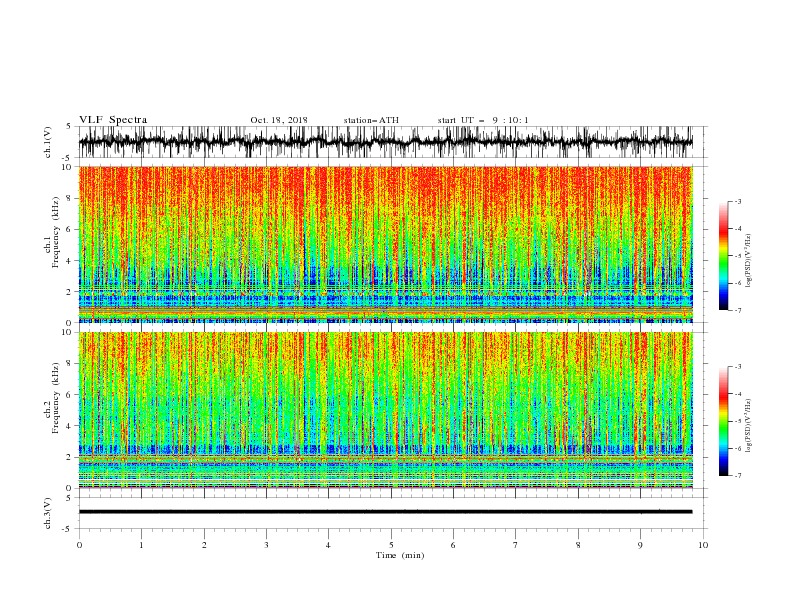This screenshot has width=792, height=612.
Task: Click the ch.1 frequency tick "4"
Action: [69, 261]
